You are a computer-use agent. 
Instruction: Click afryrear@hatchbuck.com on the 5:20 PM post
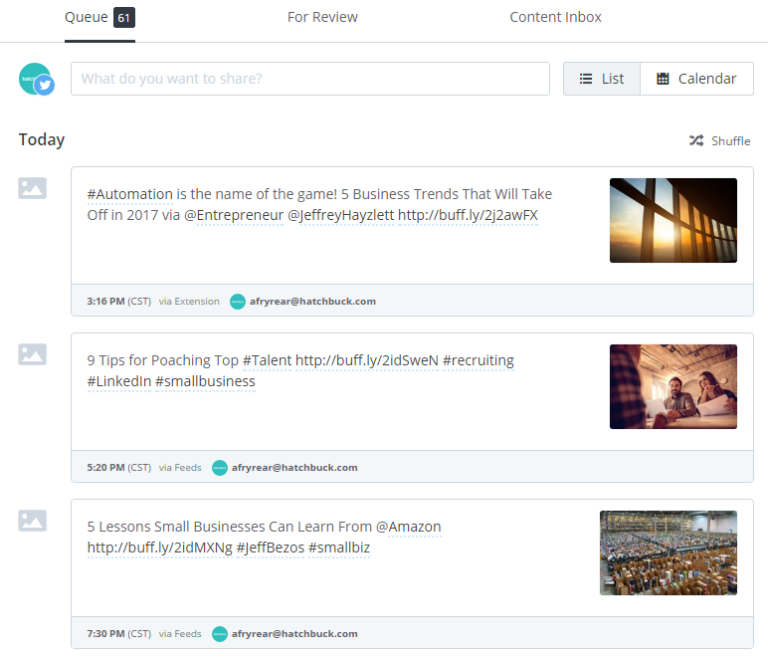tap(294, 468)
